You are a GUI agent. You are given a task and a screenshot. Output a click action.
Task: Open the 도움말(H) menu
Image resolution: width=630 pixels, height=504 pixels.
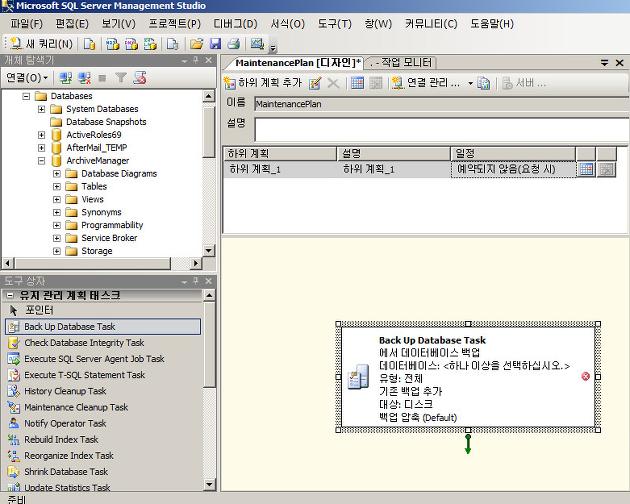tap(492, 24)
